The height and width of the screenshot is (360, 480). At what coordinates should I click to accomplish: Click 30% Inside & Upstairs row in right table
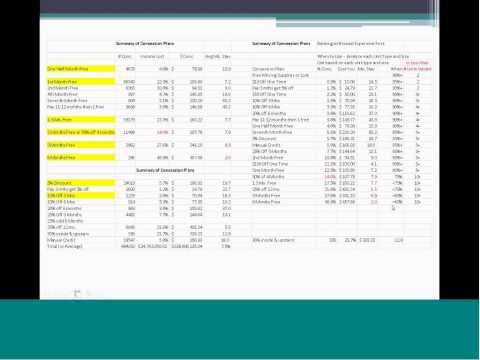point(273,240)
